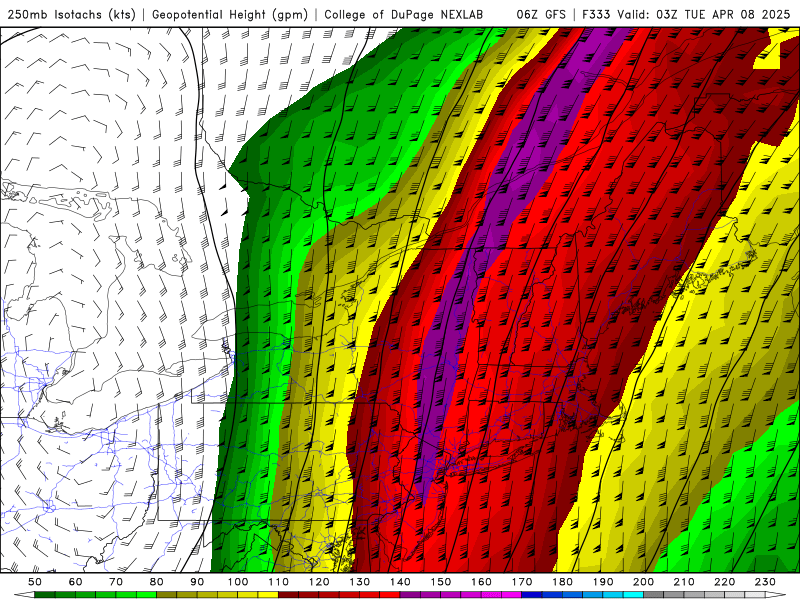Click the brightest yellow swatch just before 110
Screen dimensions: 800x600
pyautogui.click(x=268, y=595)
